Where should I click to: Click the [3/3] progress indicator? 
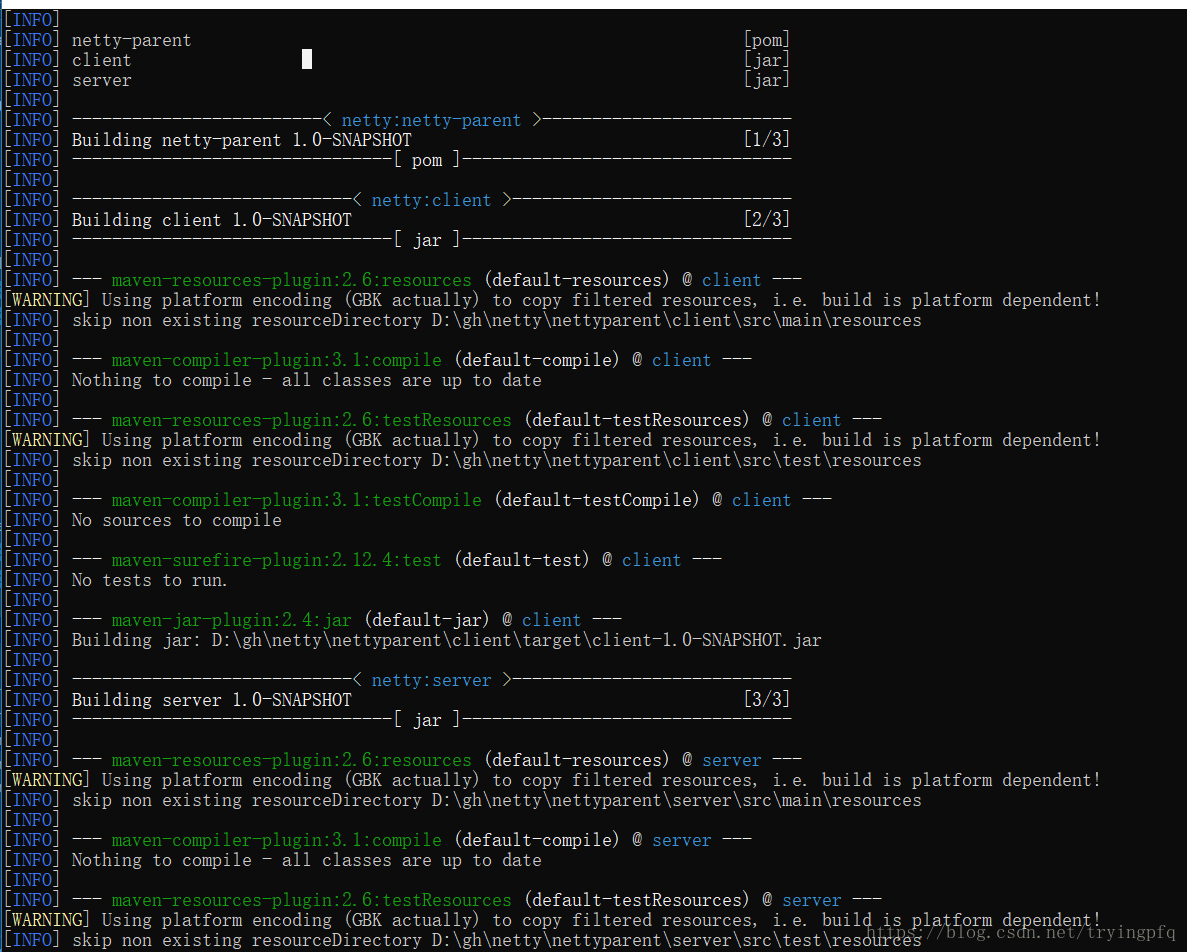pyautogui.click(x=766, y=699)
